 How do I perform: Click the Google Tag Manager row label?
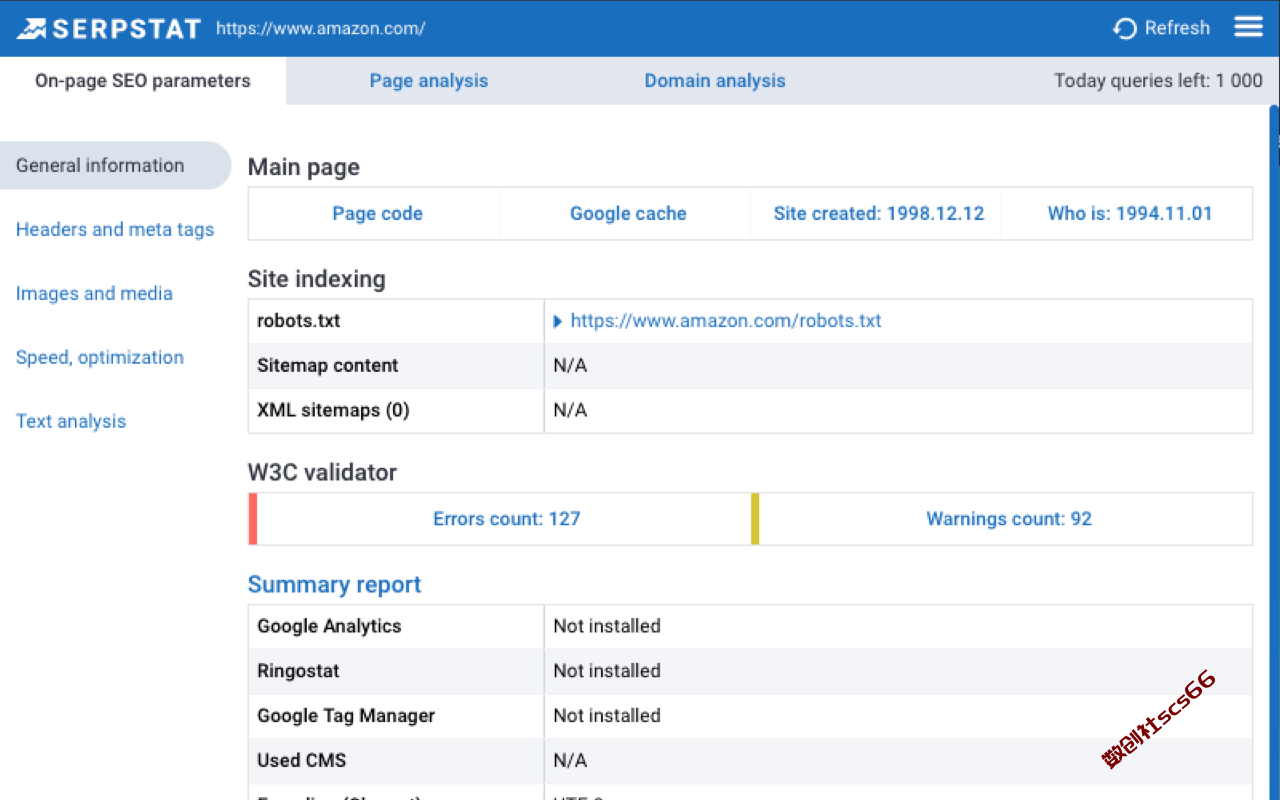(x=346, y=716)
